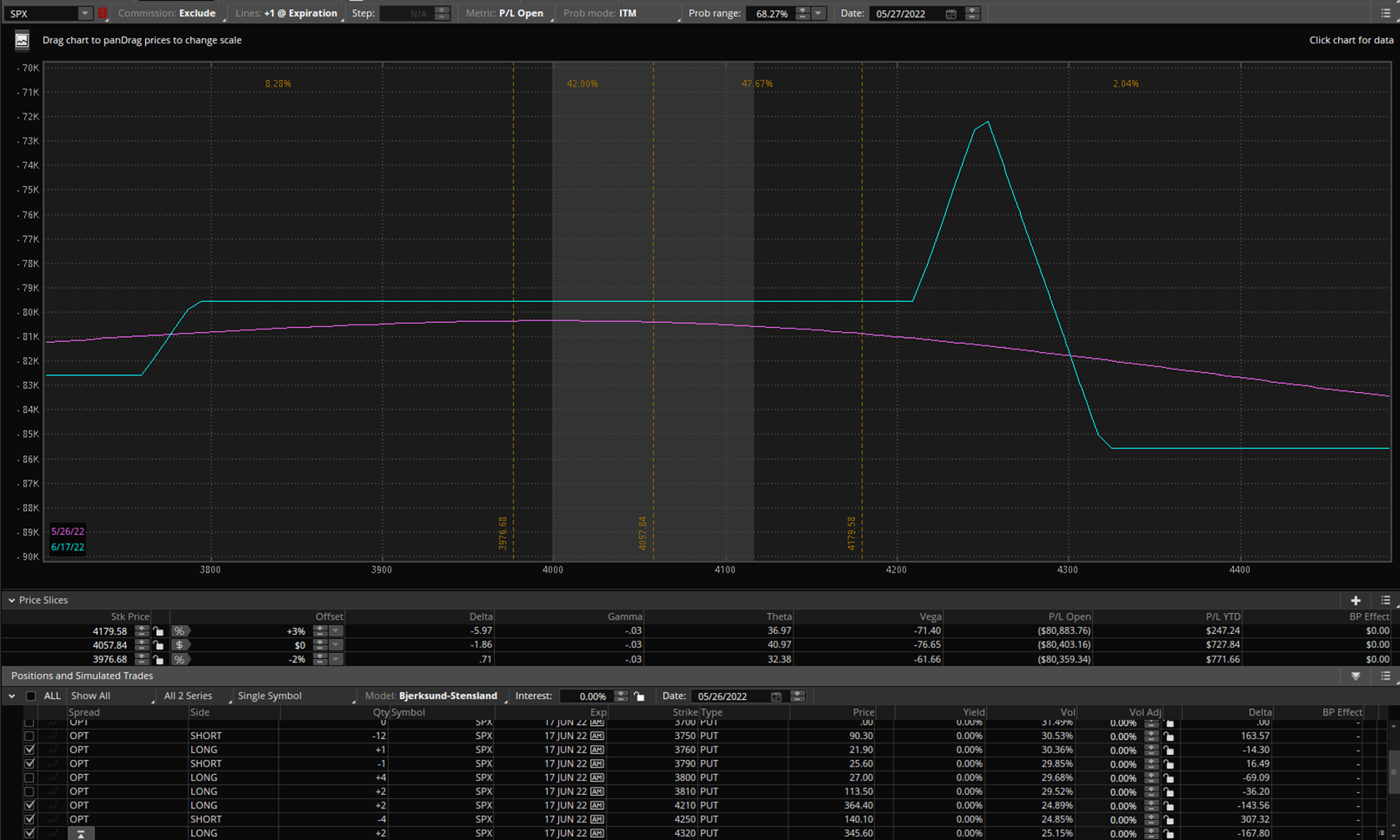The image size is (1400, 840).
Task: Click the interest rate lock icon
Action: [639, 697]
